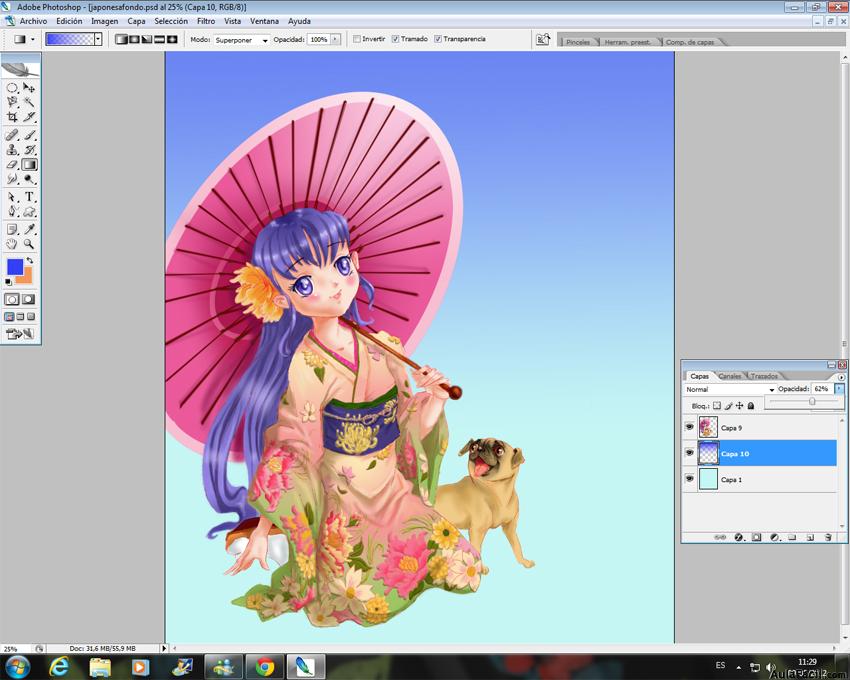Select the Move tool

(29, 87)
